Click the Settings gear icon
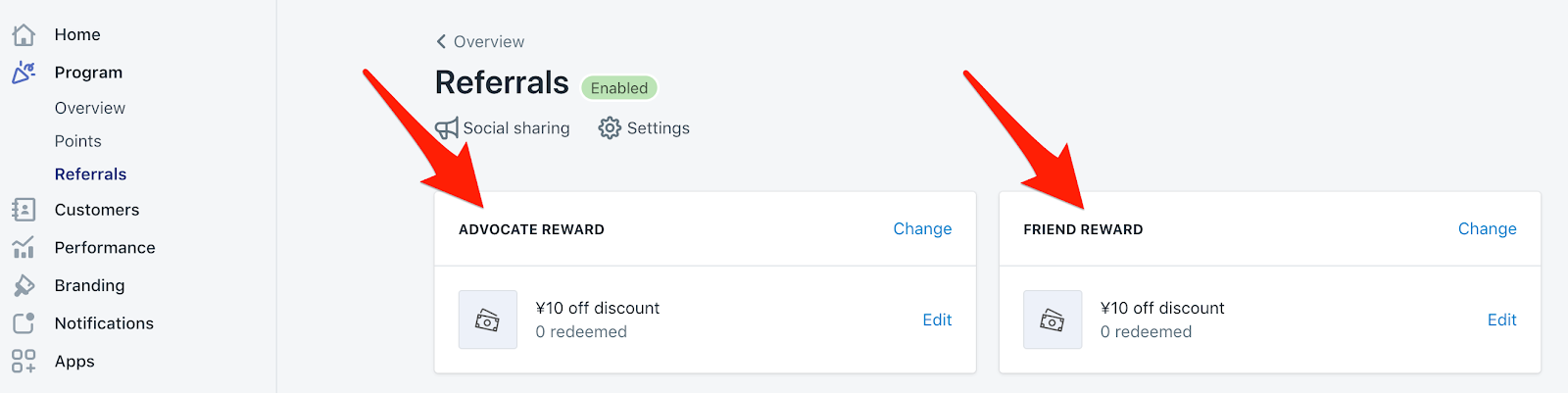This screenshot has height=393, width=1568. point(610,128)
